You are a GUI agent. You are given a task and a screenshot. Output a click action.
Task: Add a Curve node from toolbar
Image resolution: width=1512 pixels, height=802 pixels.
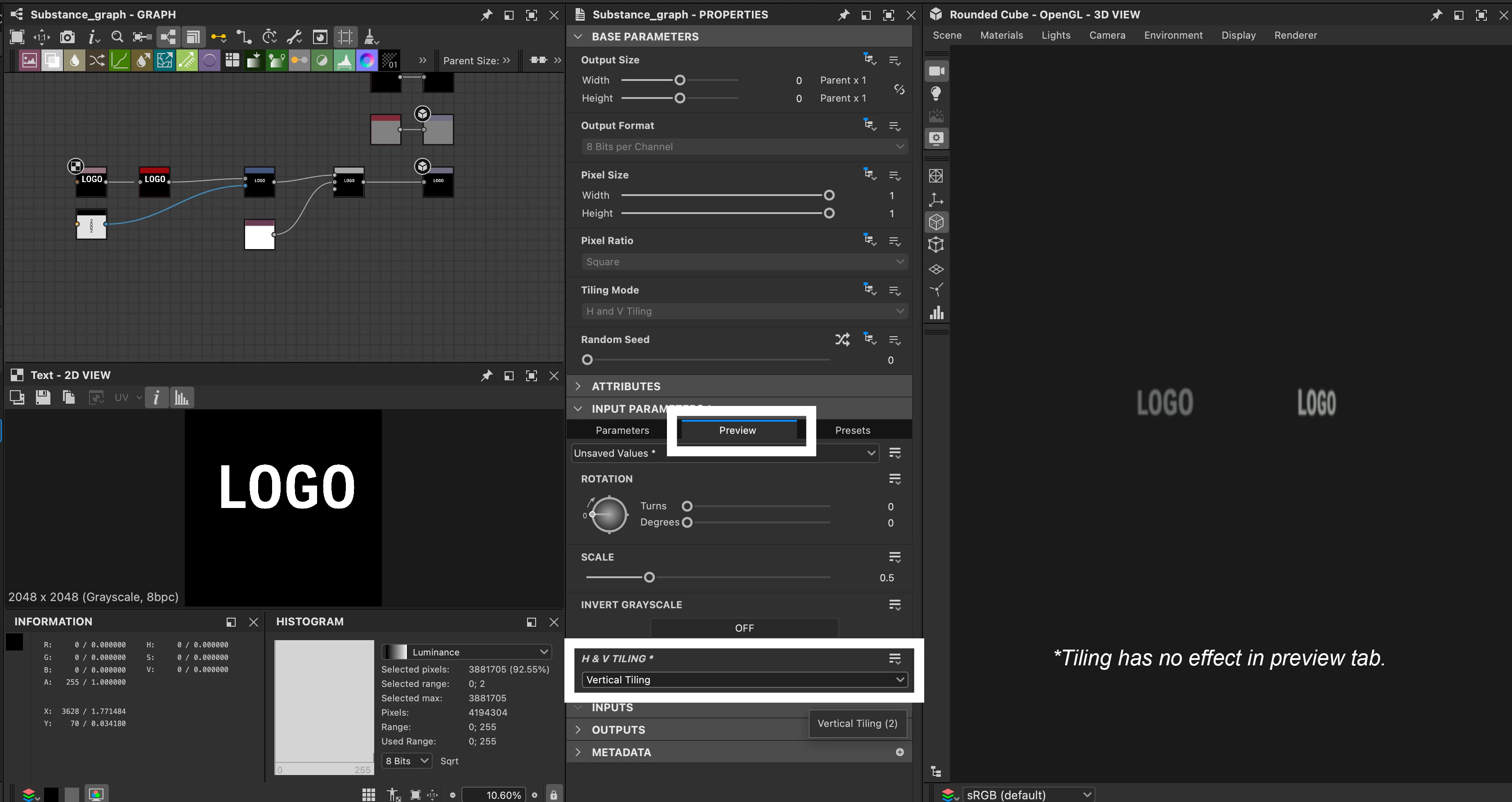tap(120, 60)
